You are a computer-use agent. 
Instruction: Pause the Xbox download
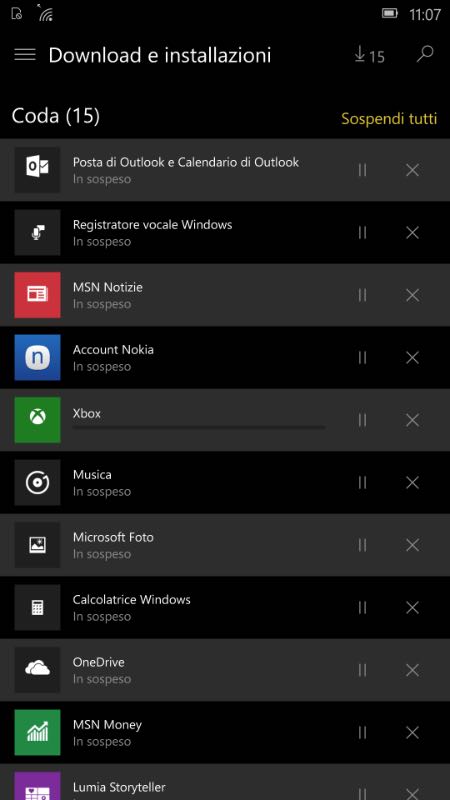coord(362,420)
